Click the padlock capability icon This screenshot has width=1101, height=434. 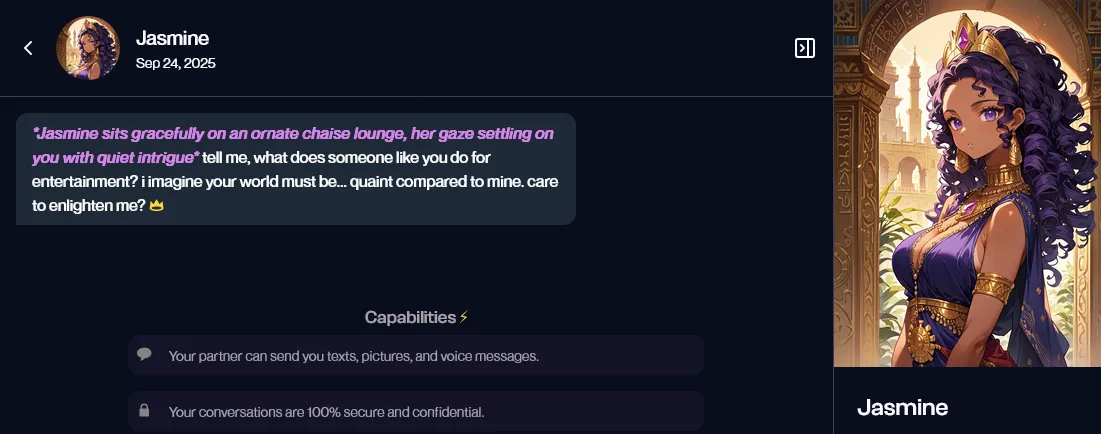coord(144,410)
